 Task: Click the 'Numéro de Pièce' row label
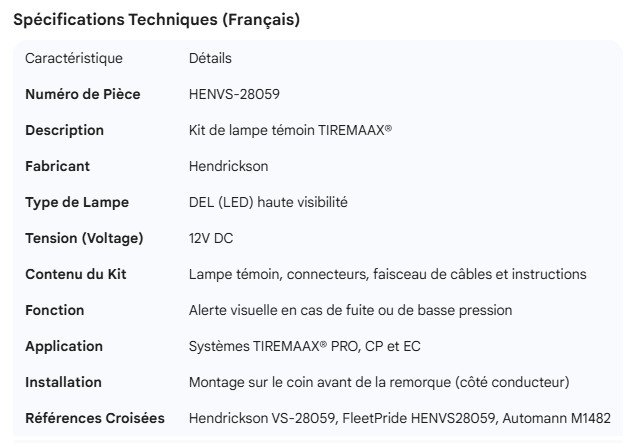point(82,94)
